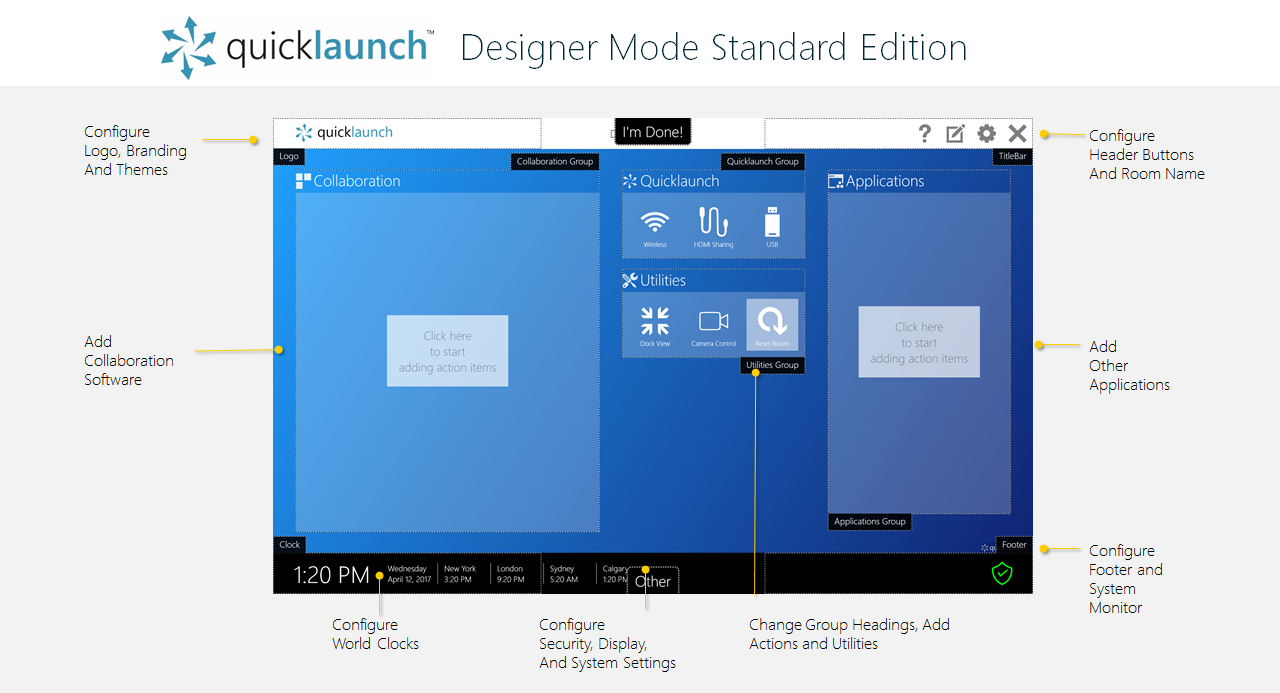Click the quicklaunch logo in the header

pos(344,132)
